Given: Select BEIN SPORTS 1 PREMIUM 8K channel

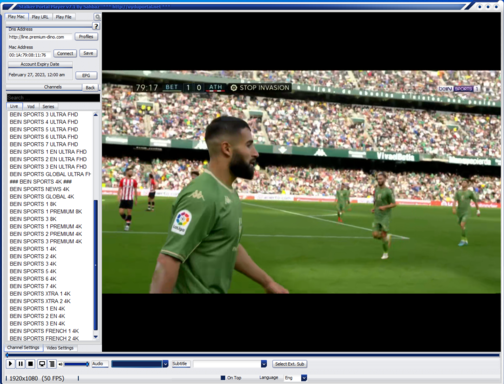Looking at the screenshot, I should click(46, 211).
